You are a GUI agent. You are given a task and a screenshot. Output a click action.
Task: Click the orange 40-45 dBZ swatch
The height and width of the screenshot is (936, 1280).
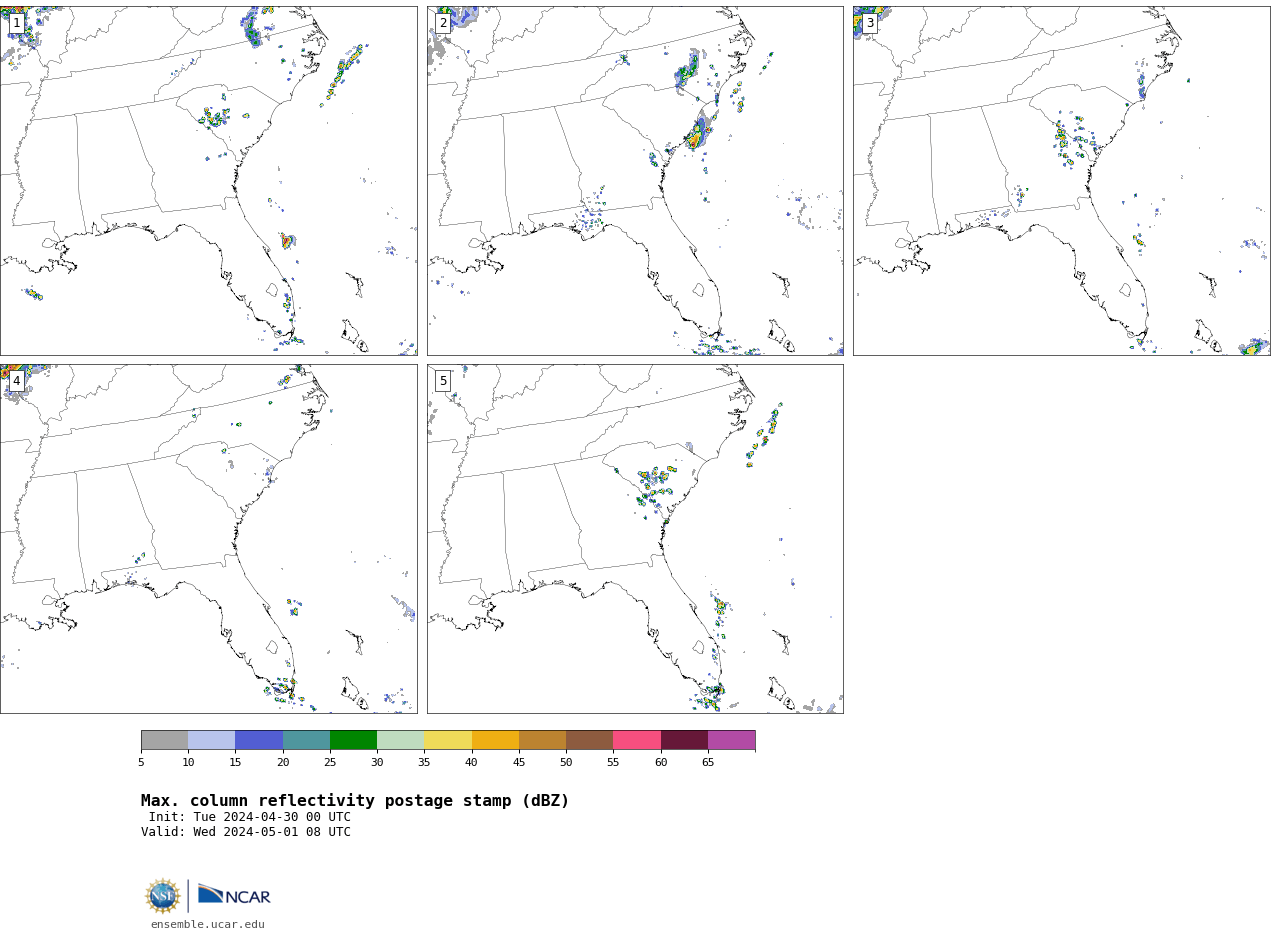tap(495, 740)
